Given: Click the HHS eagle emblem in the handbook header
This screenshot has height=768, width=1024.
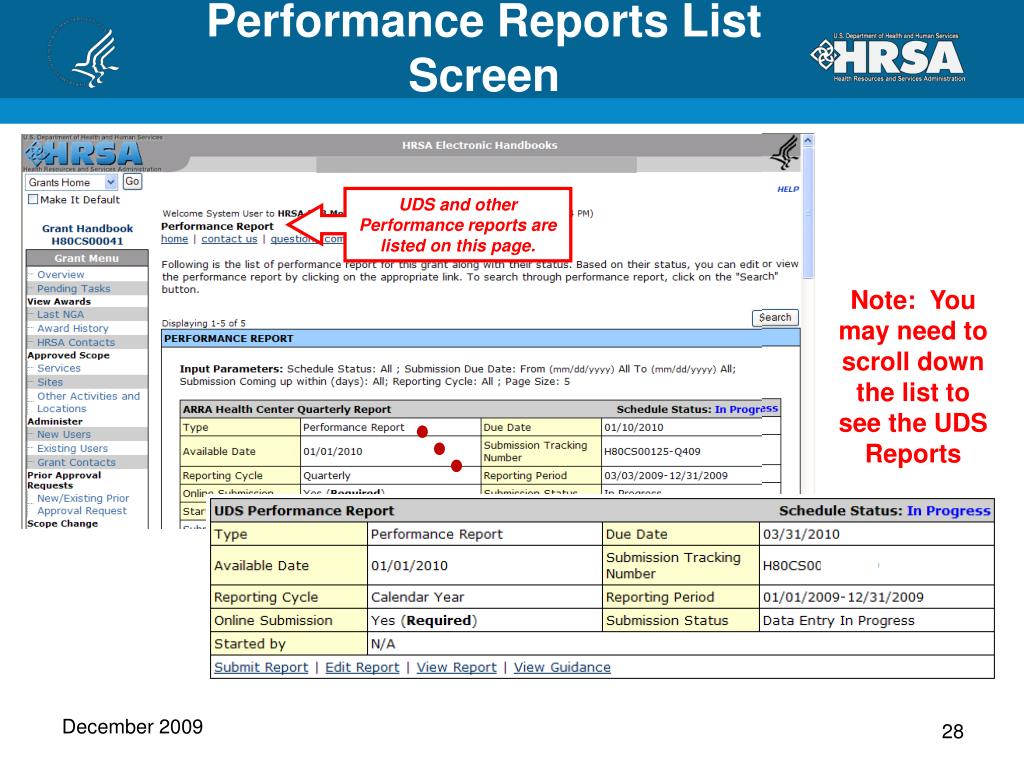Looking at the screenshot, I should tap(784, 152).
